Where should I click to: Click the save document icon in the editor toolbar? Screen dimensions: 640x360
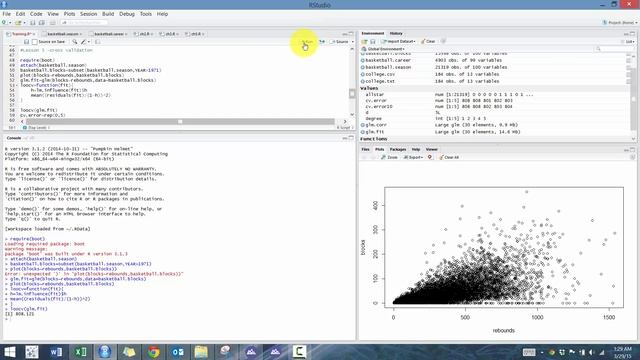(26, 42)
